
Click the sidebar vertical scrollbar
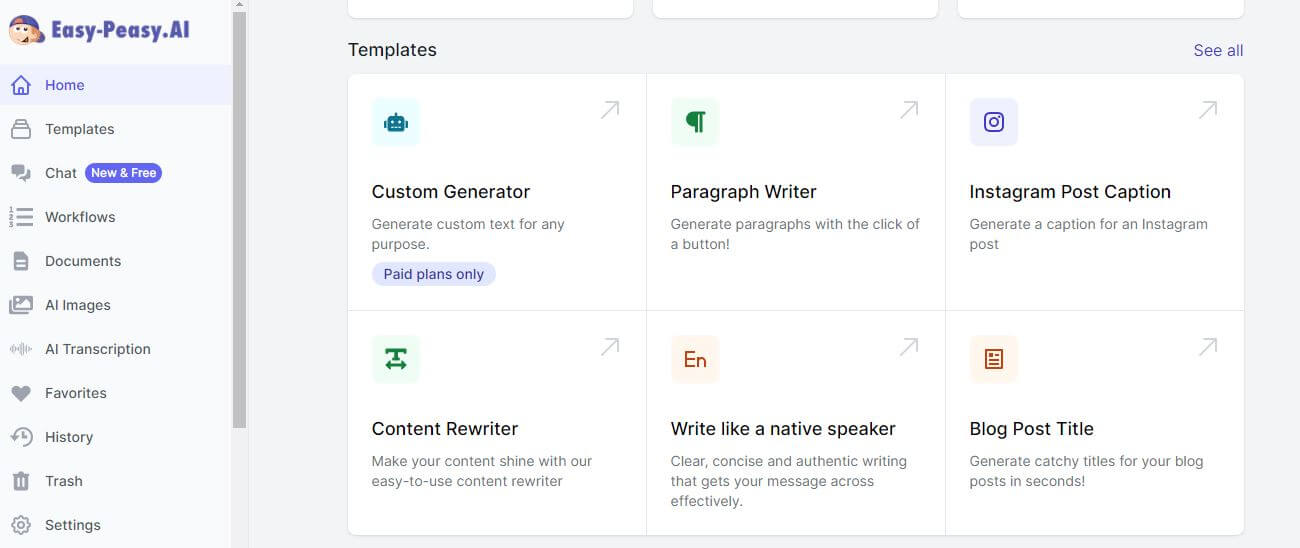pos(239,220)
